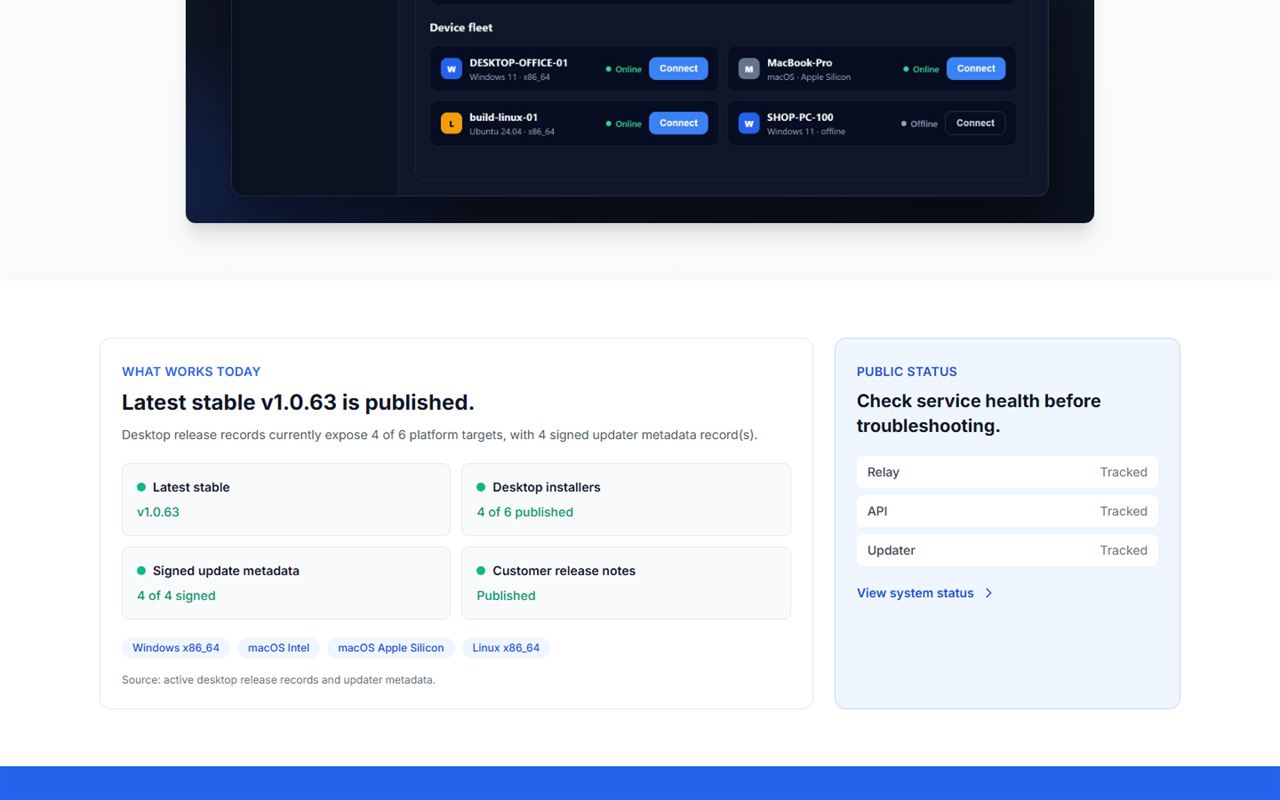Image resolution: width=1280 pixels, height=800 pixels.
Task: Click the 'WHAT WORKS TODAY' label
Action: (x=191, y=371)
